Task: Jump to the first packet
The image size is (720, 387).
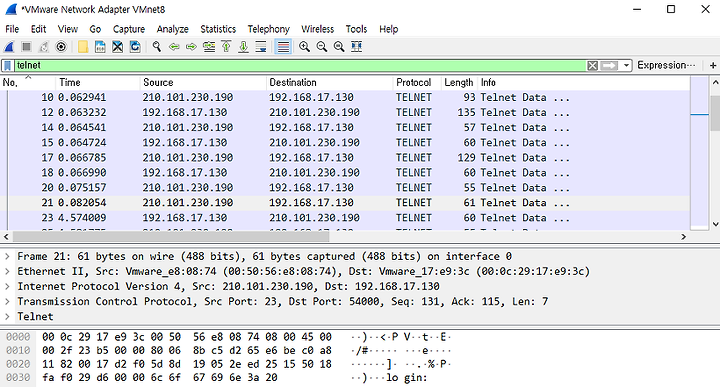Action: [x=226, y=47]
